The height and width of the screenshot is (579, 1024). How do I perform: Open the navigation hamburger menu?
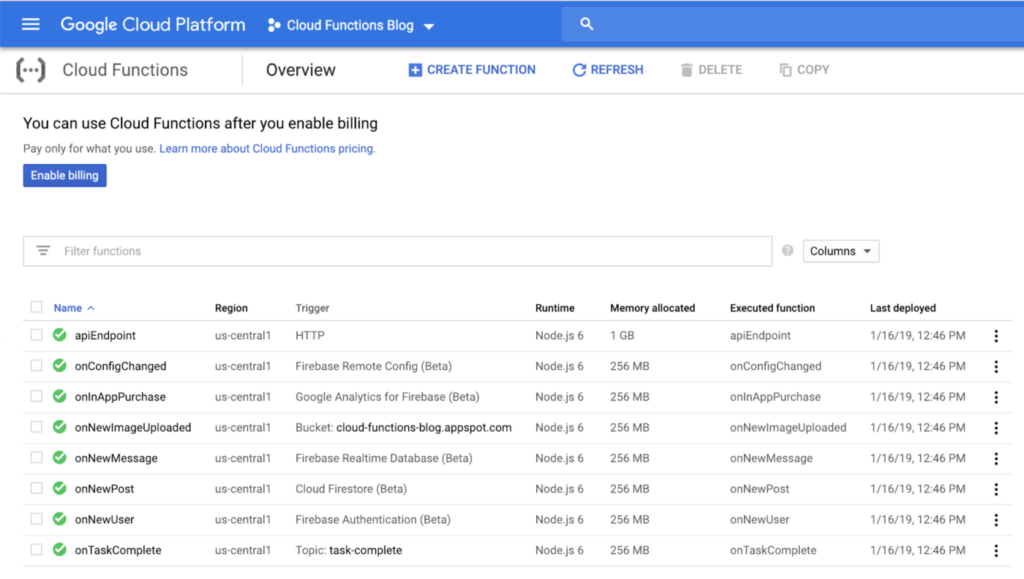click(30, 24)
